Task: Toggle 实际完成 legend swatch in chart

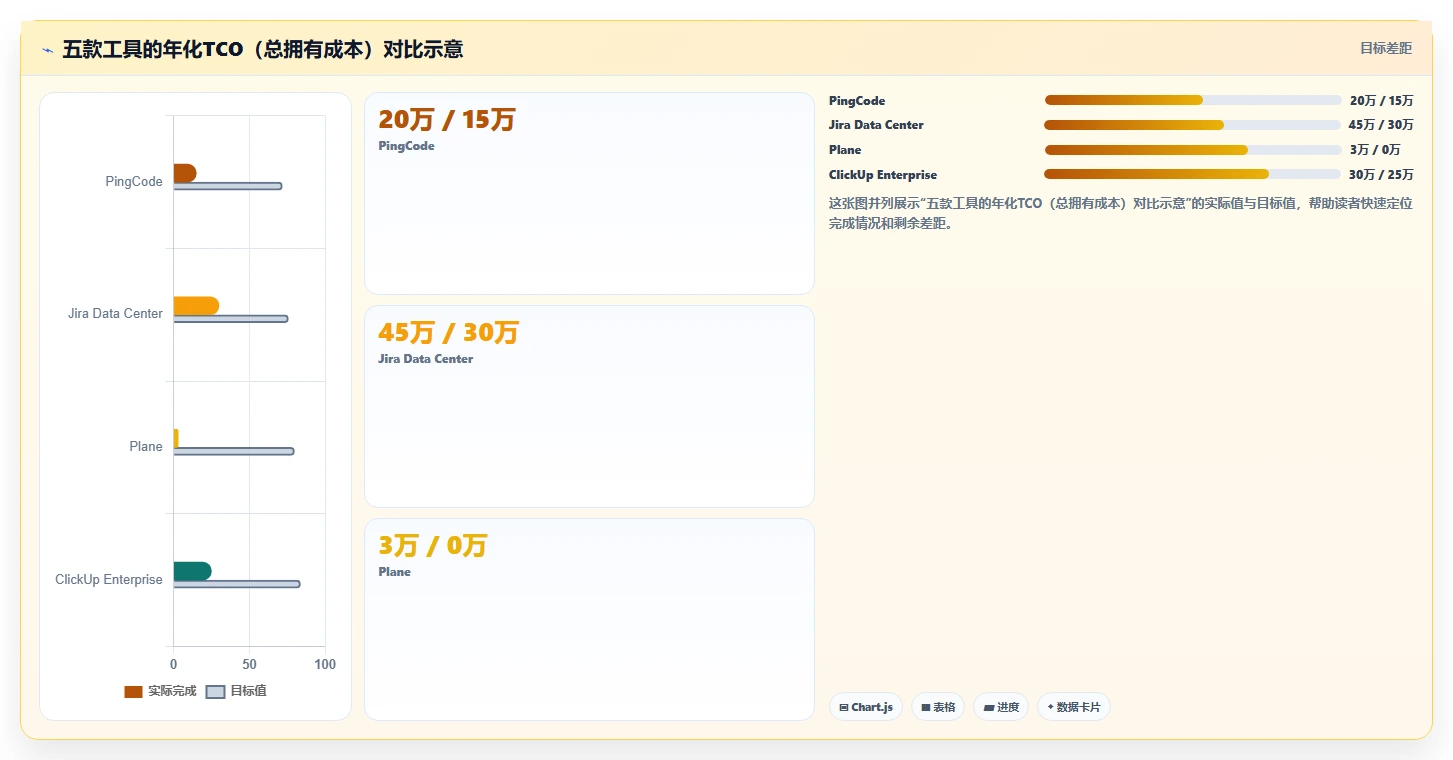Action: (x=133, y=691)
